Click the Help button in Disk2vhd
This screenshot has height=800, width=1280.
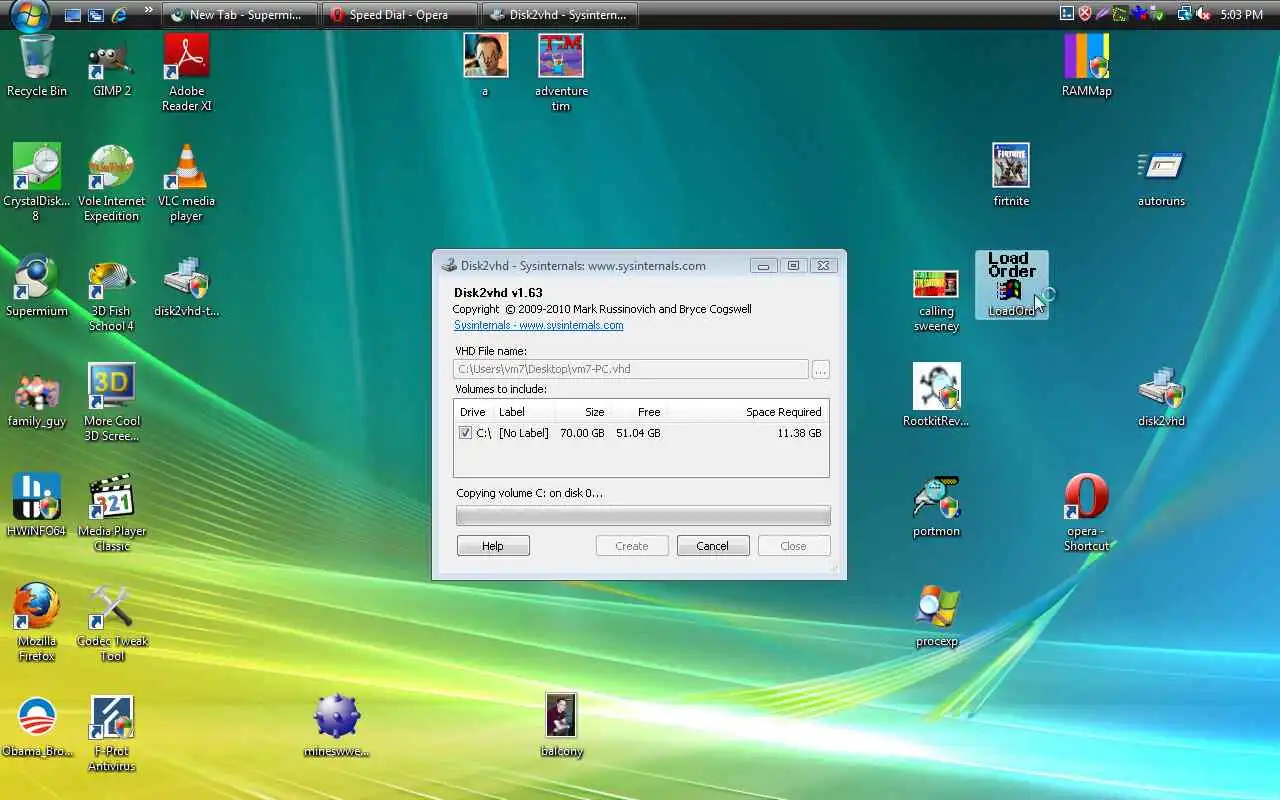[493, 546]
